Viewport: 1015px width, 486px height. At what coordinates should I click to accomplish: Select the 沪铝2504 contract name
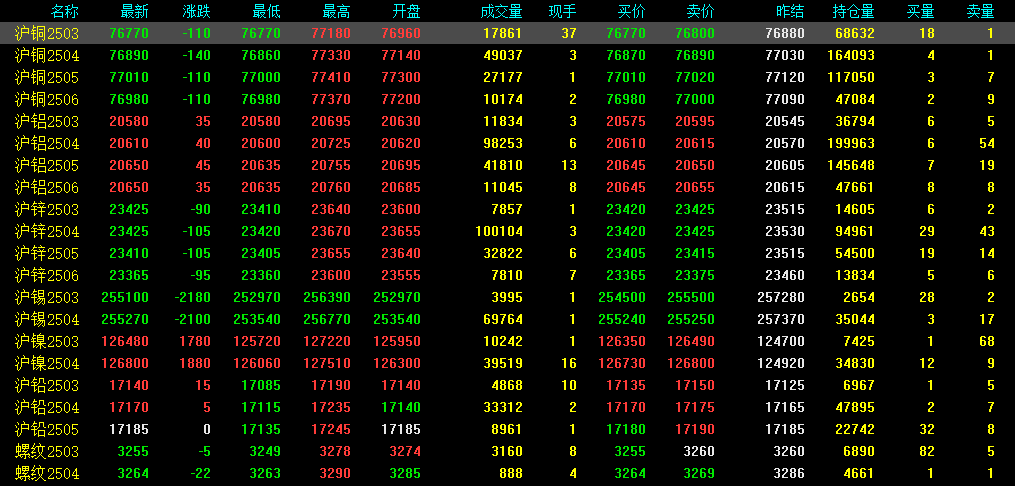[47, 144]
